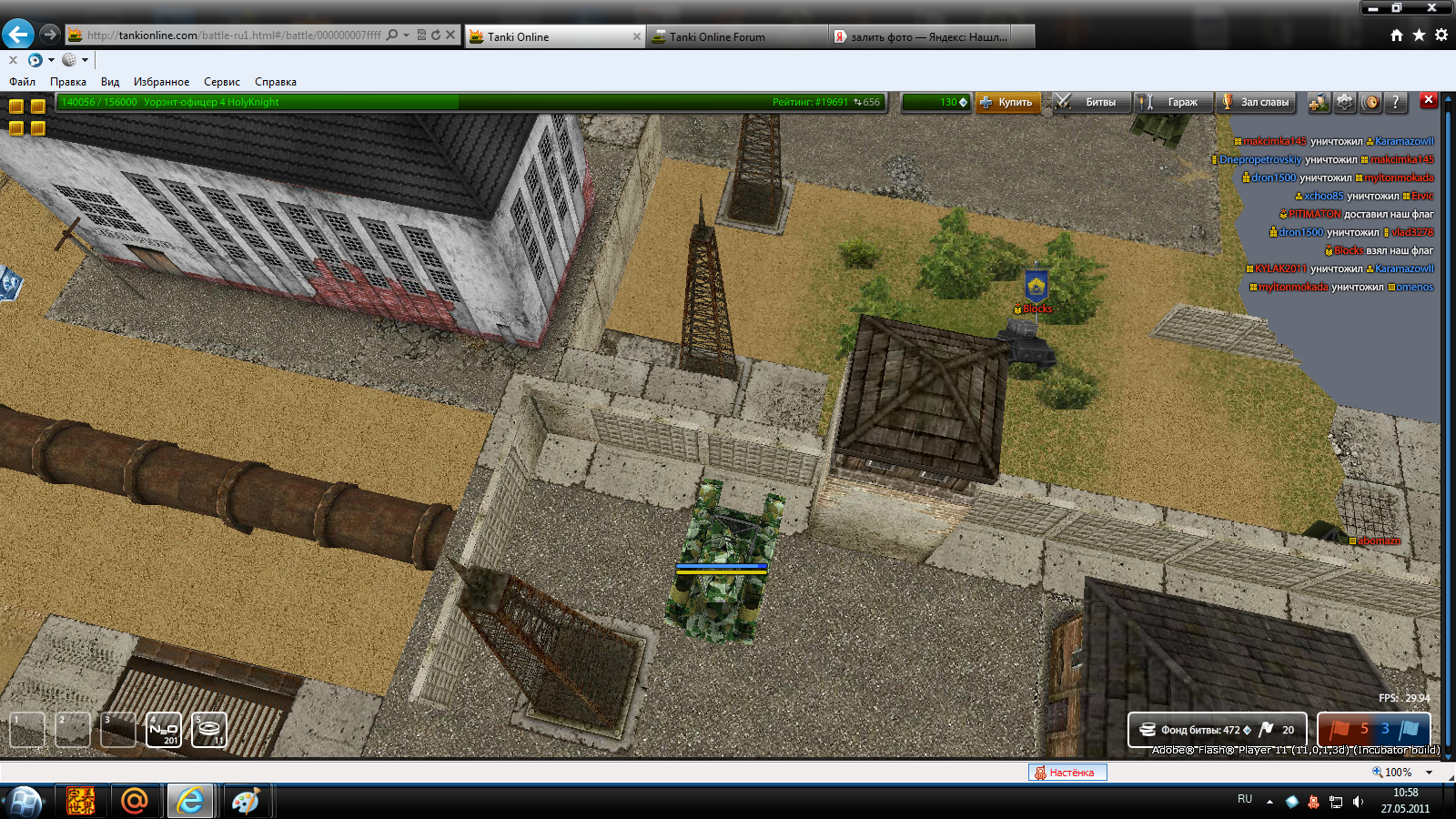Image resolution: width=1456 pixels, height=819 pixels.
Task: Activate the mine supply slot 5
Action: (x=209, y=729)
